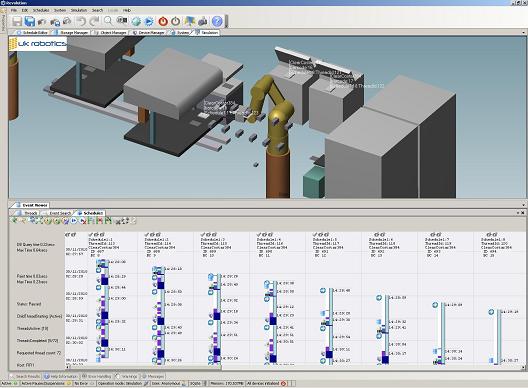Screen dimensions: 528x388
Task: Switch to the Object Manager tab
Action: [x=110, y=33]
